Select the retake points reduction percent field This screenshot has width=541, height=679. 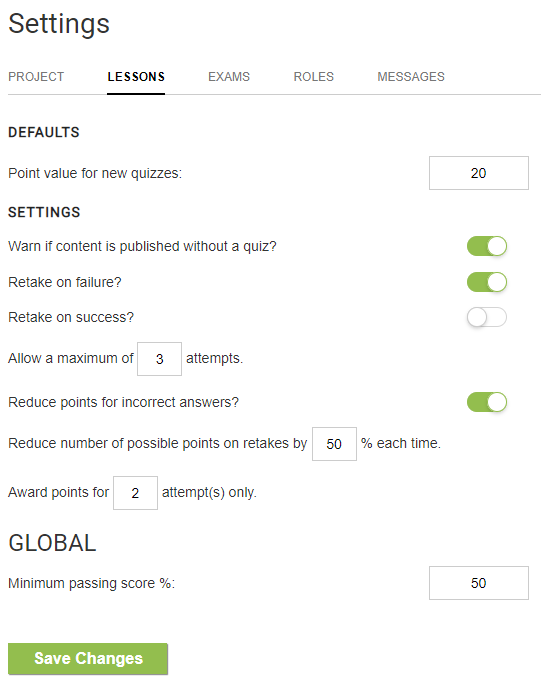tap(334, 444)
